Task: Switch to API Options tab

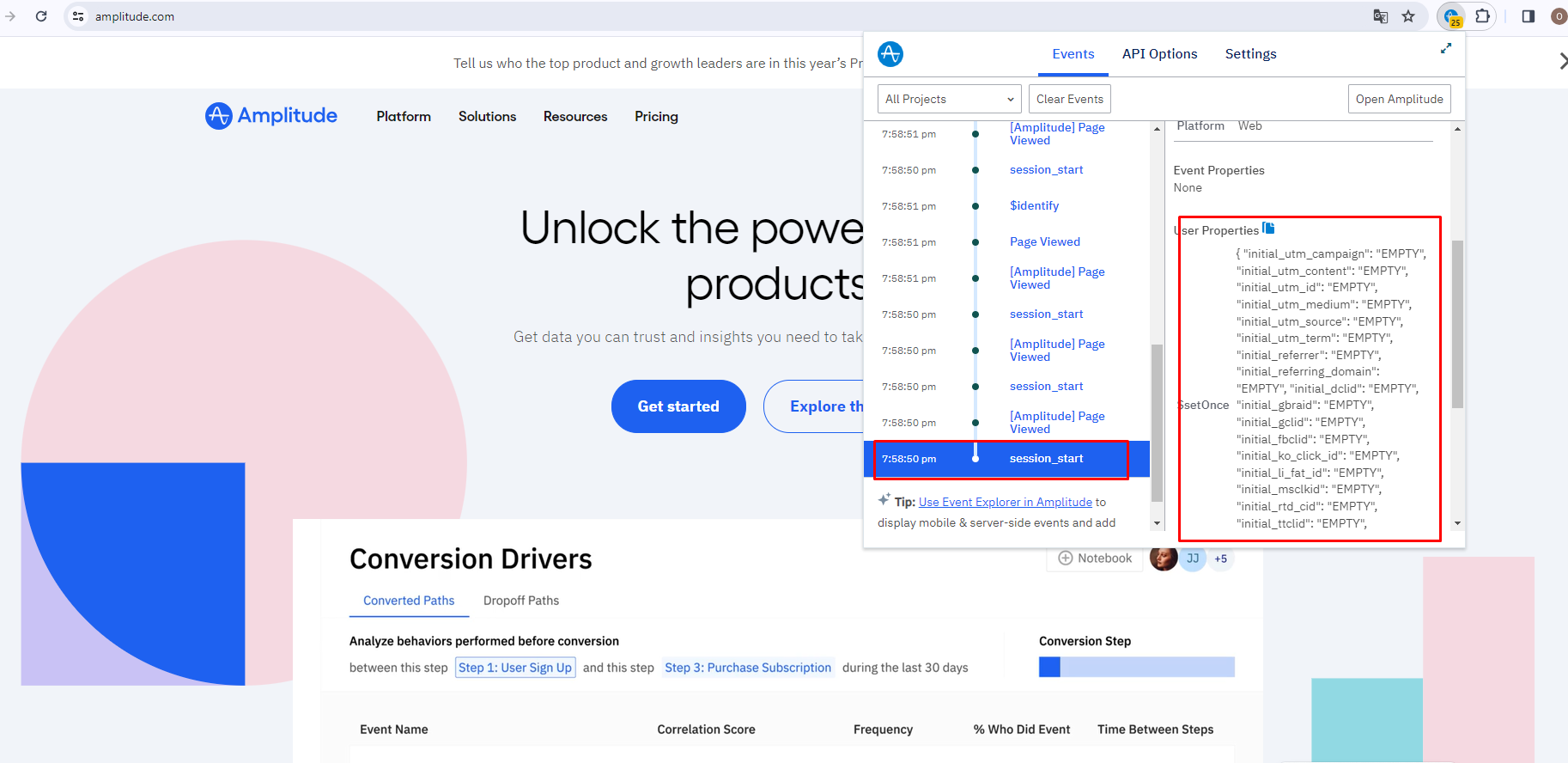Action: click(1159, 54)
